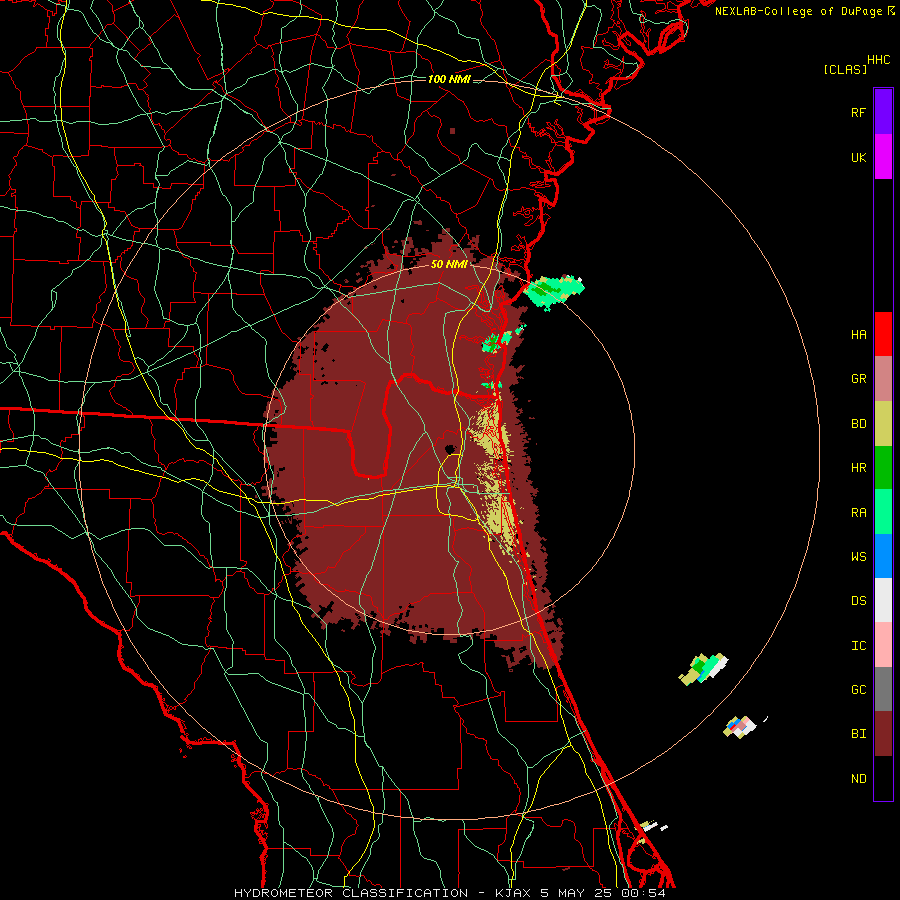
Task: Click the NEXLAB-College of DuPage text
Action: 798,11
